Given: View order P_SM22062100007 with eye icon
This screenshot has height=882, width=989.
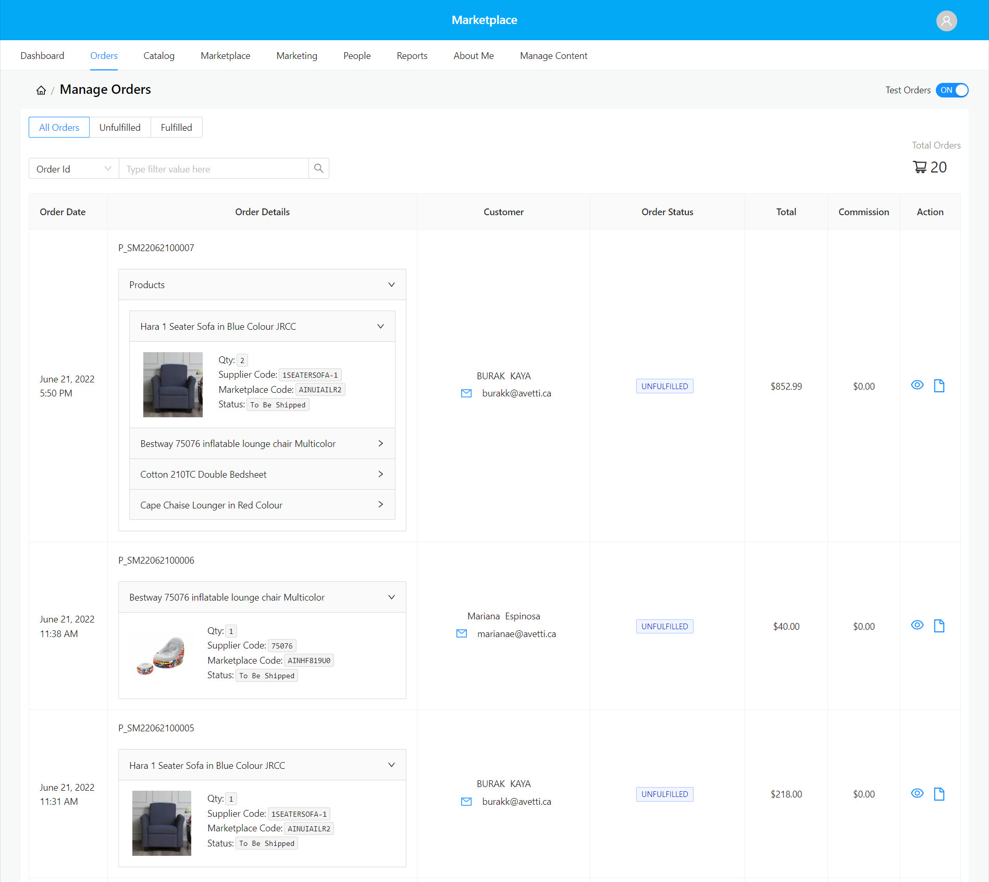Looking at the screenshot, I should [x=917, y=386].
